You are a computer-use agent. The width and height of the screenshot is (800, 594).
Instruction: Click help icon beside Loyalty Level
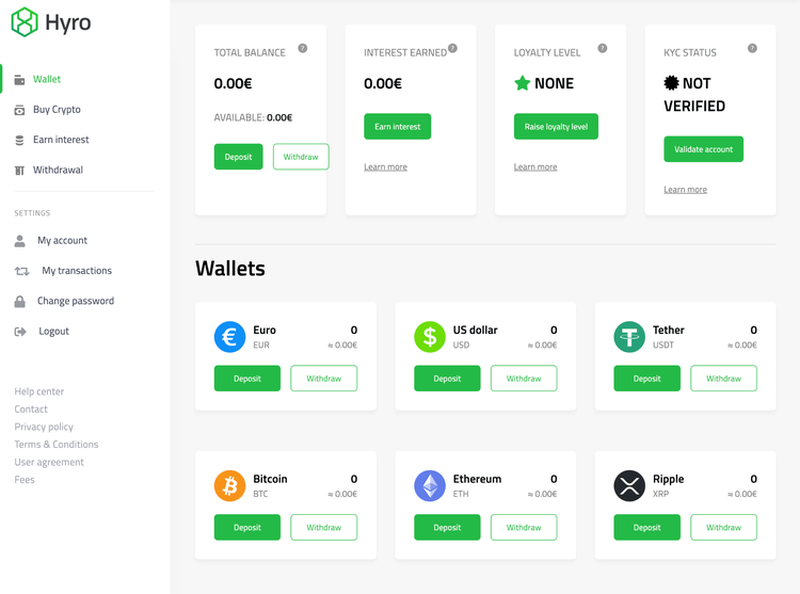tap(602, 48)
